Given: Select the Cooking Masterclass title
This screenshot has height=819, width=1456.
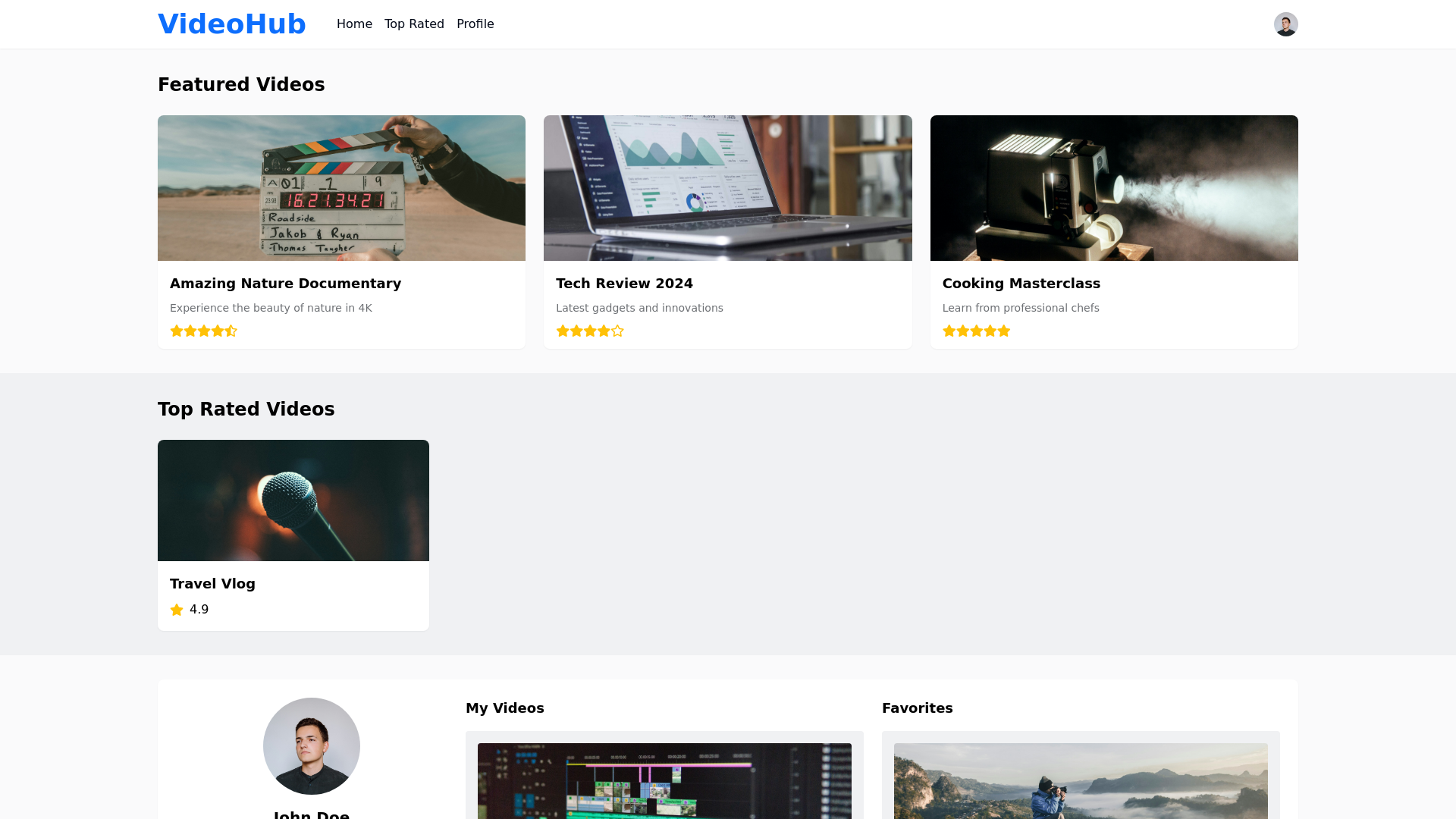Looking at the screenshot, I should coord(1021,284).
